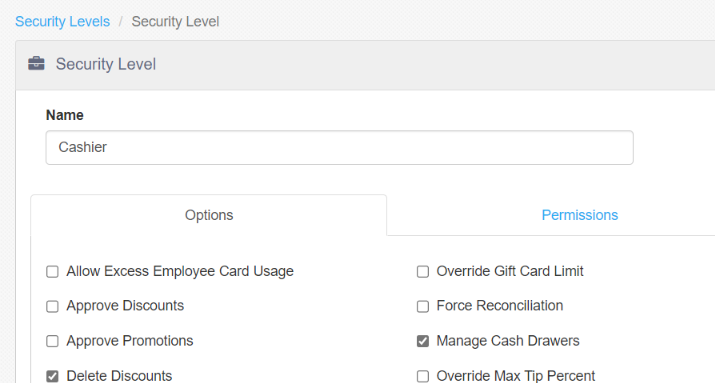Toggle the Force Reconciliation checkbox
Viewport: 715px width, 383px height.
[423, 306]
